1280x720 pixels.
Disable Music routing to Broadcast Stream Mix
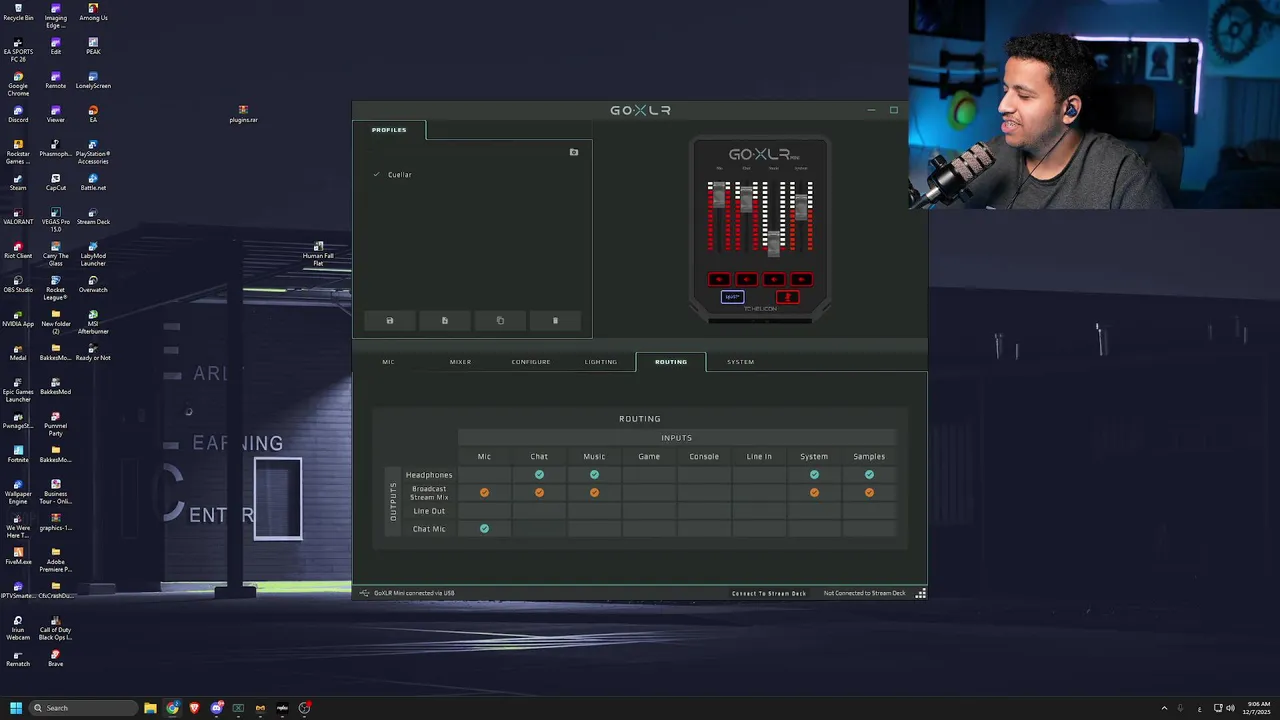pyautogui.click(x=594, y=493)
